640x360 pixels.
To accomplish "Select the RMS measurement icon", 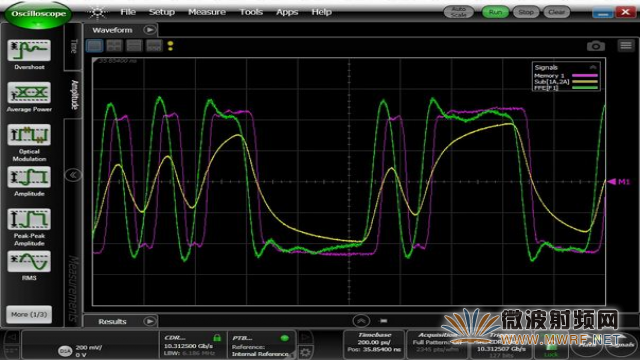I will (29, 261).
